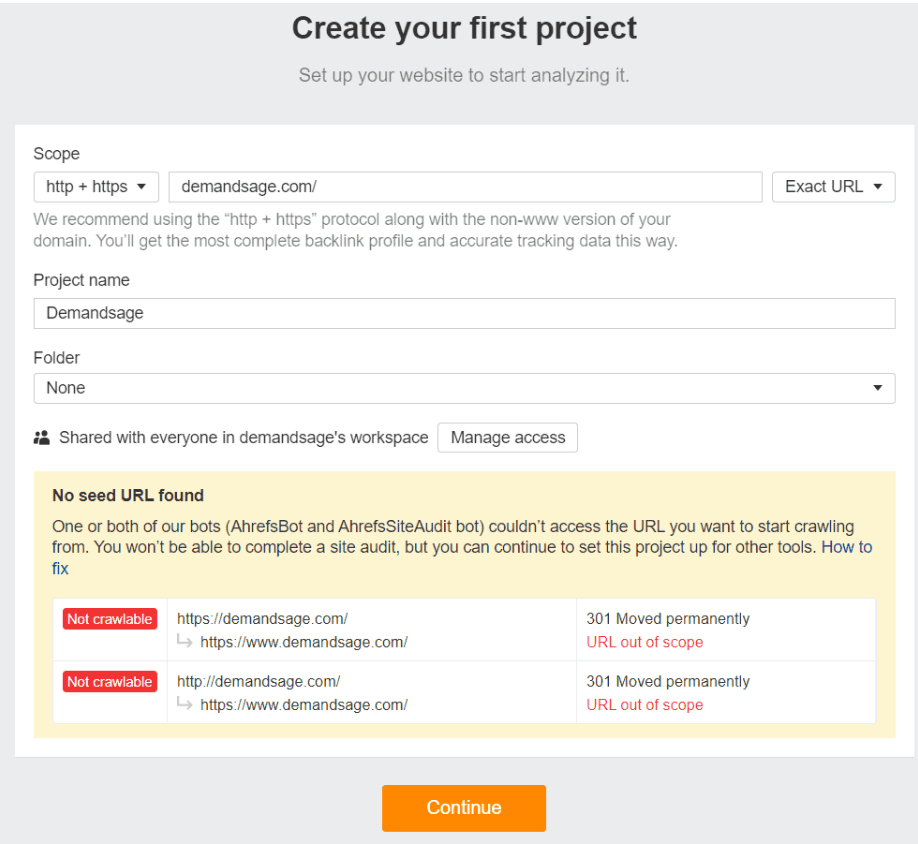The width and height of the screenshot is (918, 844).
Task: Open the Exact URL mode dropdown
Action: coord(833,187)
